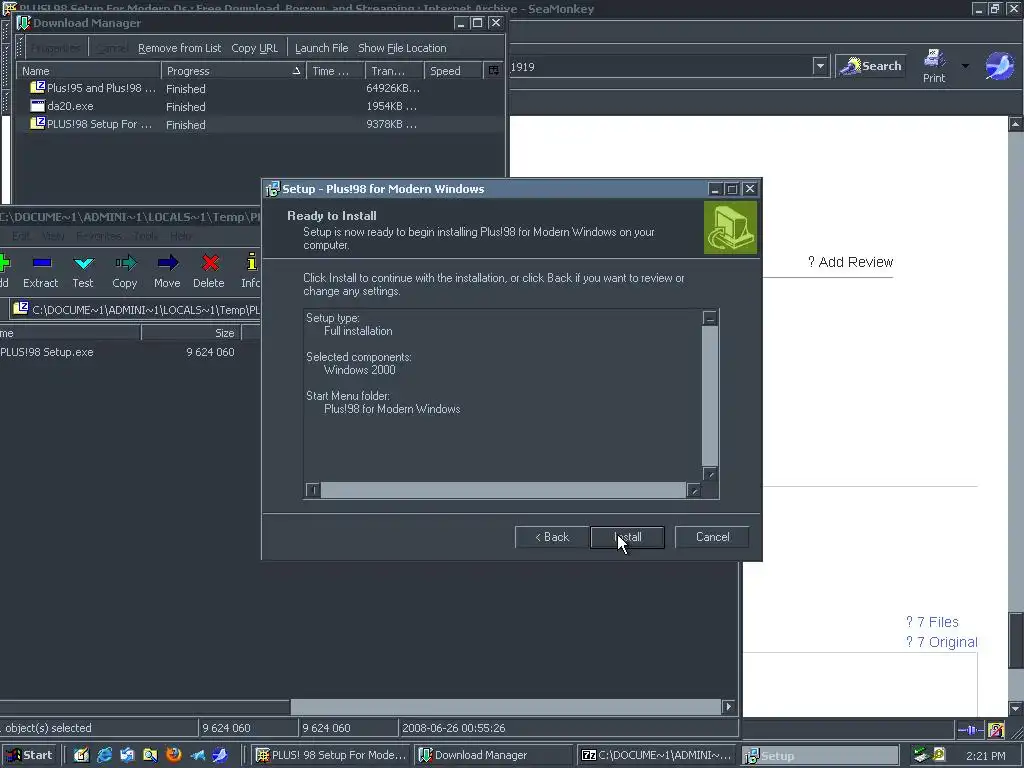
Task: Click SeaMonkey page scrollbar up arrow
Action: 1016,123
